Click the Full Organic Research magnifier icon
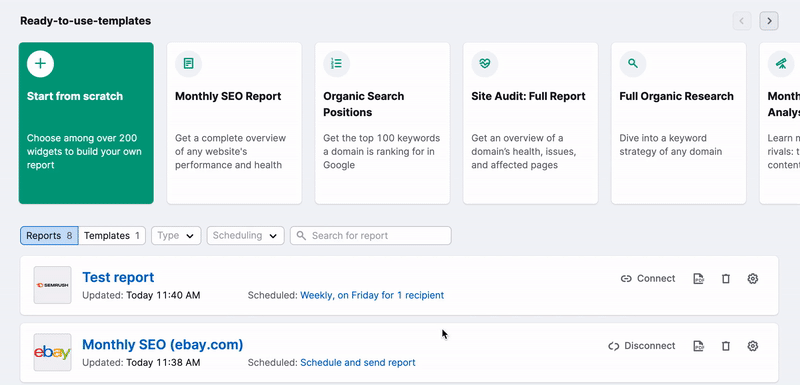 [633, 64]
